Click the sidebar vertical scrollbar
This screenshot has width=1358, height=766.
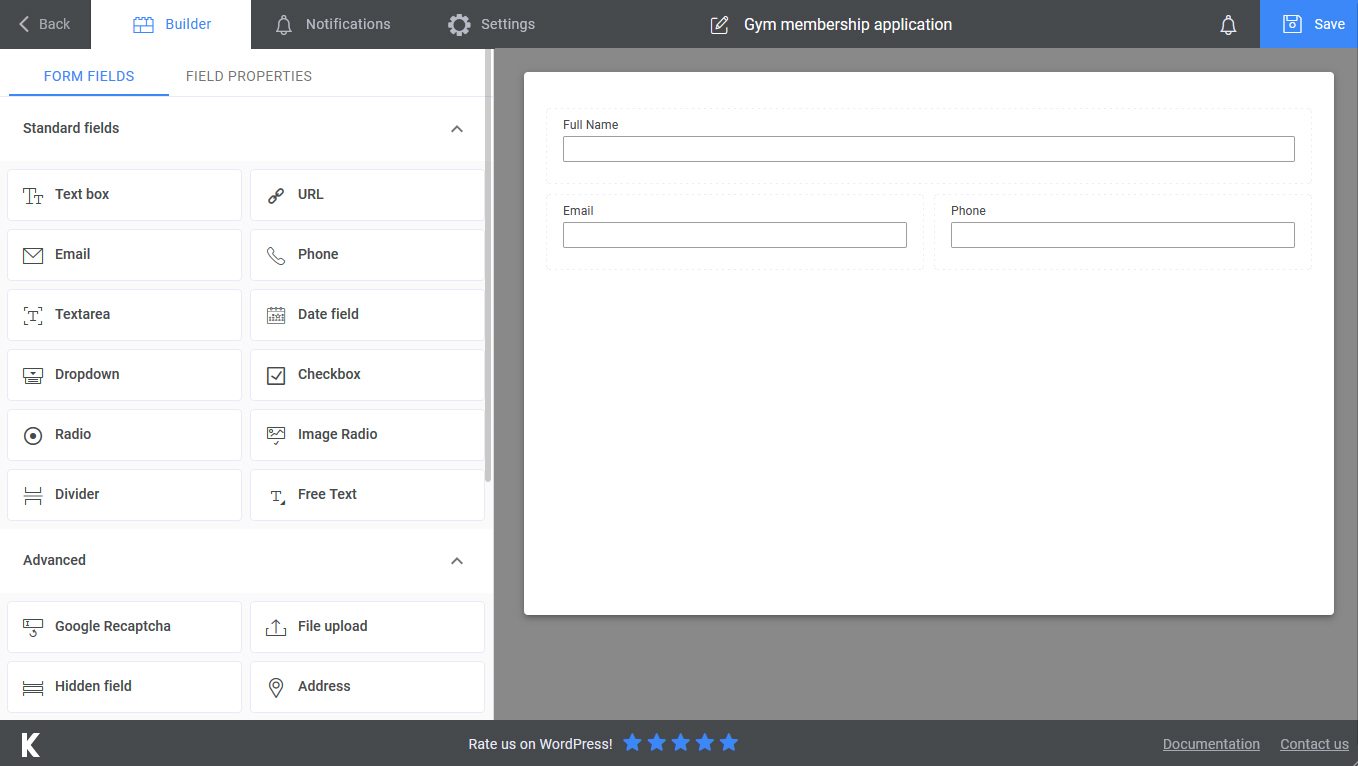[488, 265]
